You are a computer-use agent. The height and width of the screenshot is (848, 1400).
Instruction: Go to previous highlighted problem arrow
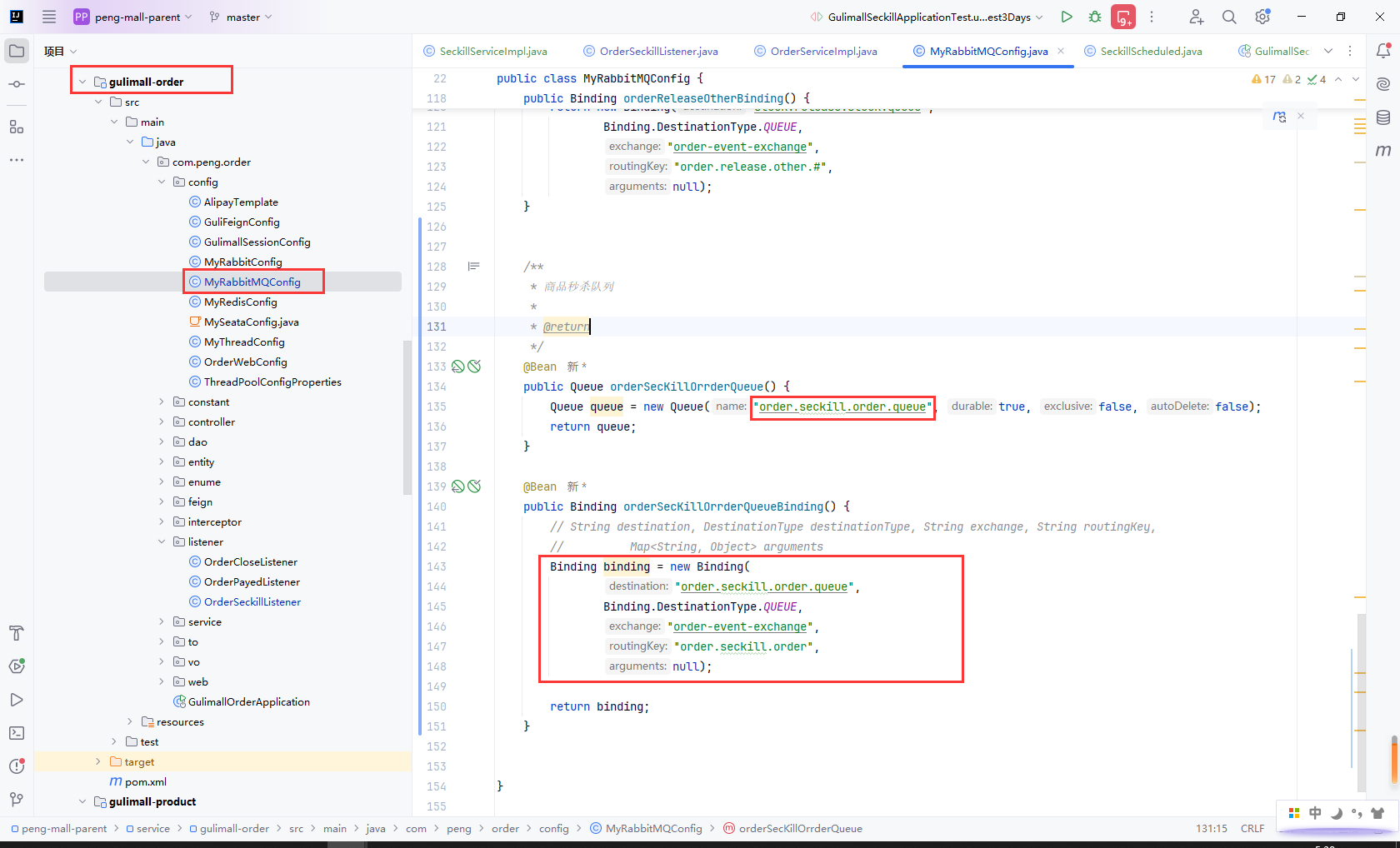point(1338,79)
